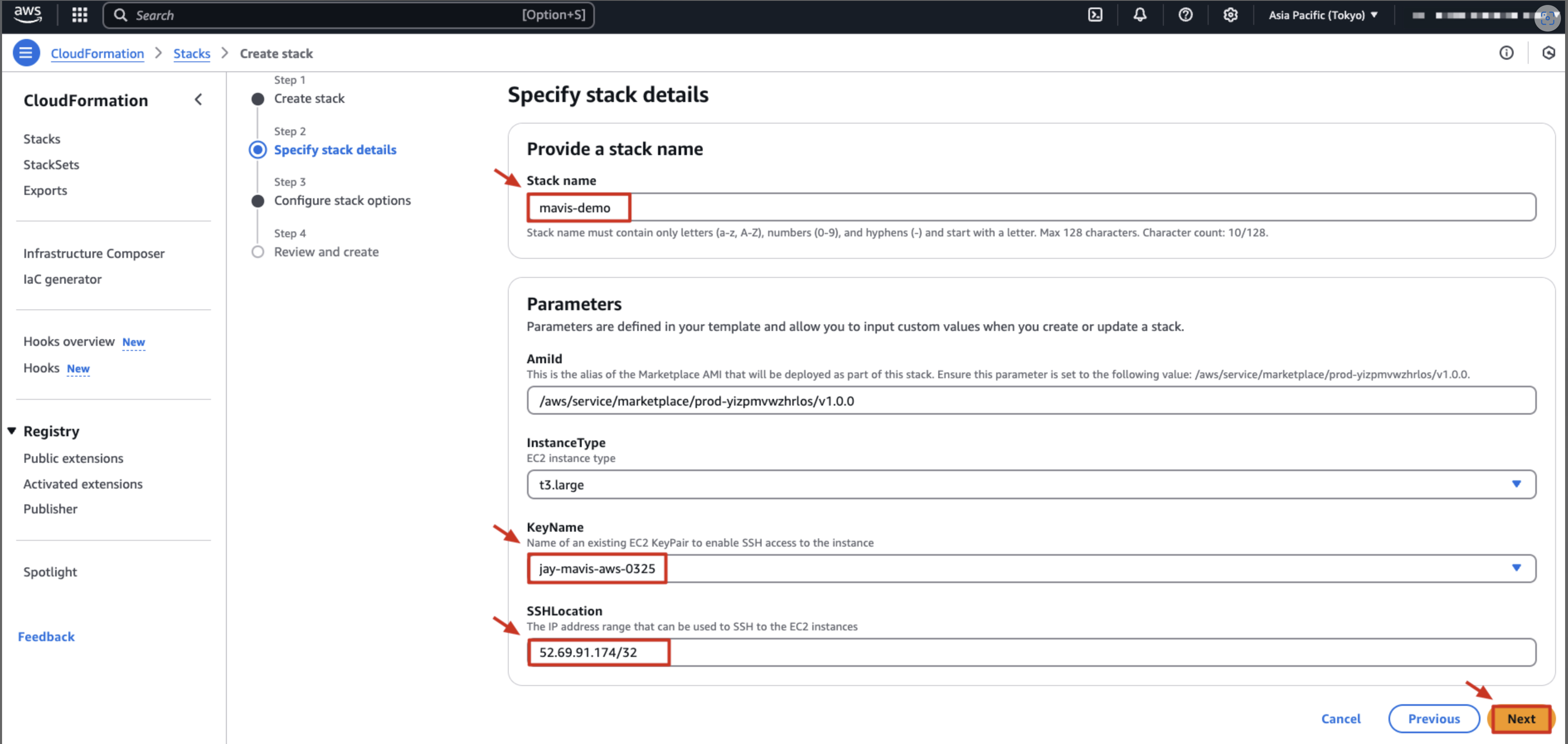
Task: Open CloudShell terminal icon
Action: pyautogui.click(x=1095, y=15)
